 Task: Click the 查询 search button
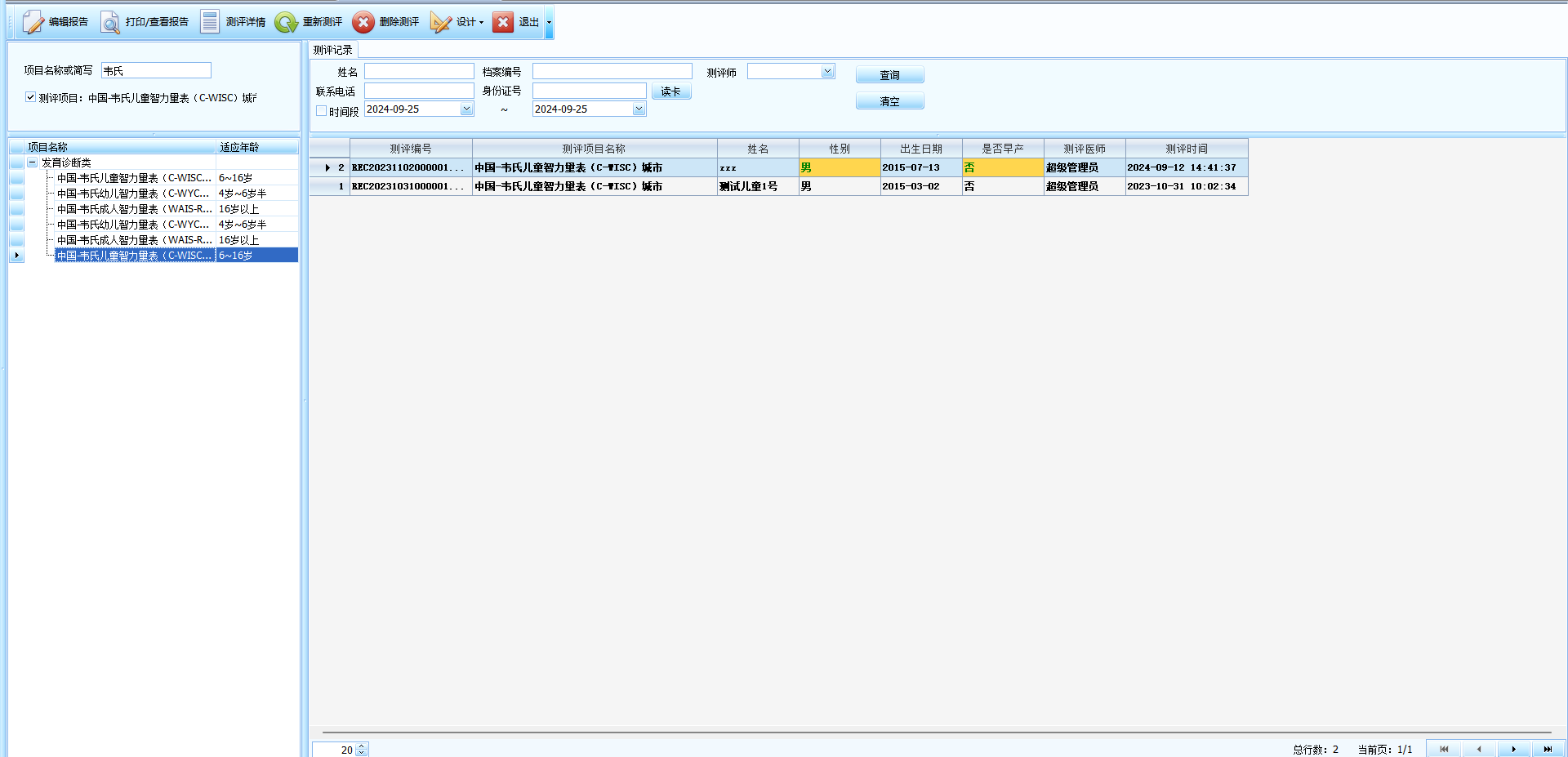889,75
